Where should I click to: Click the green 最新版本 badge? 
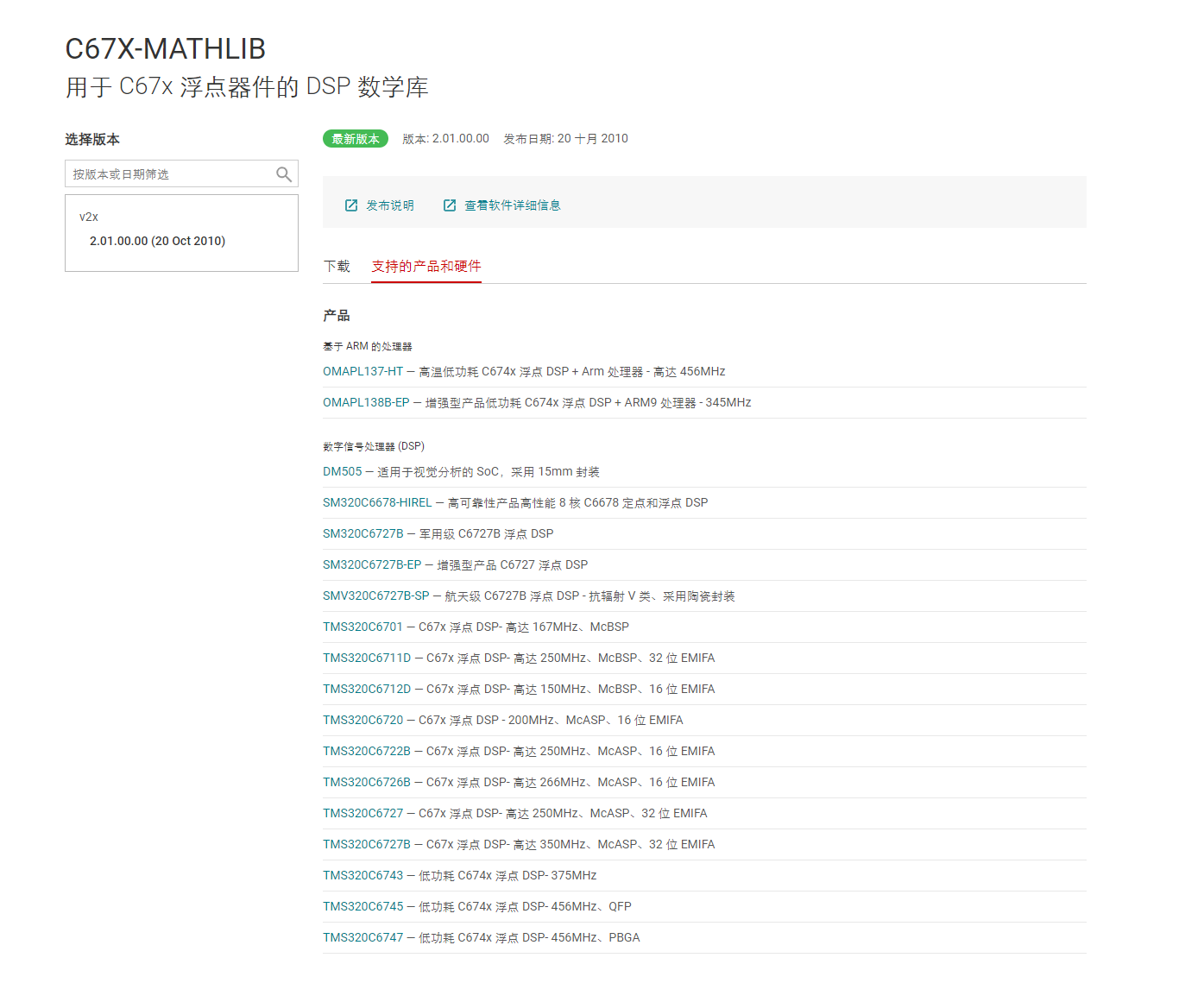(x=356, y=139)
